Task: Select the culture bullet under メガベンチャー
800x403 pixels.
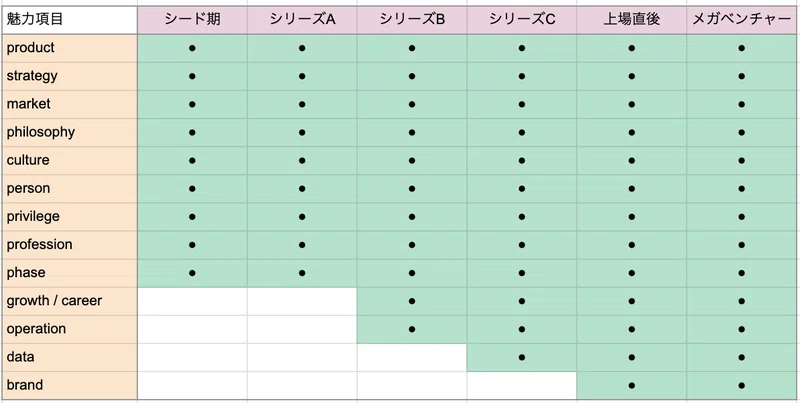Action: click(741, 161)
